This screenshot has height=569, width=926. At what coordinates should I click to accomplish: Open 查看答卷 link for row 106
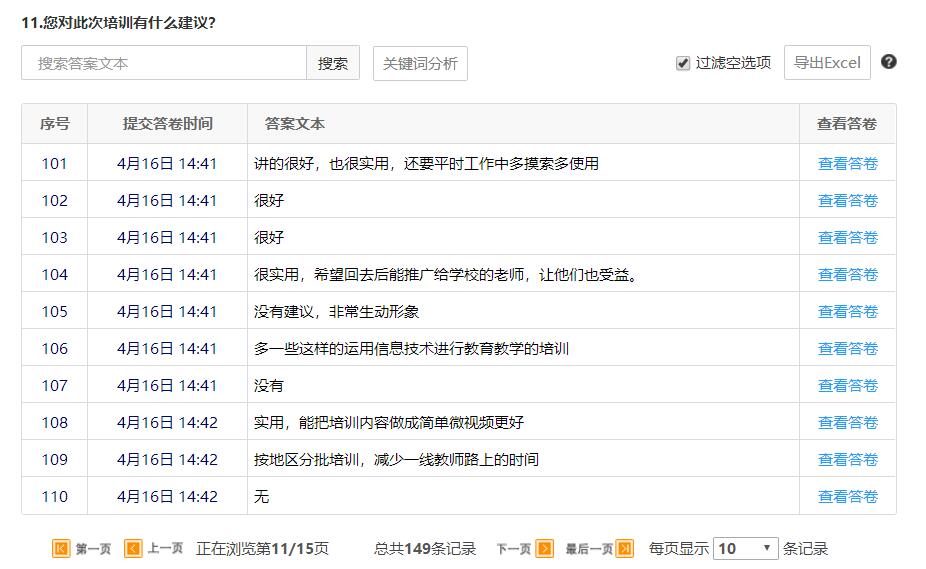pyautogui.click(x=847, y=349)
